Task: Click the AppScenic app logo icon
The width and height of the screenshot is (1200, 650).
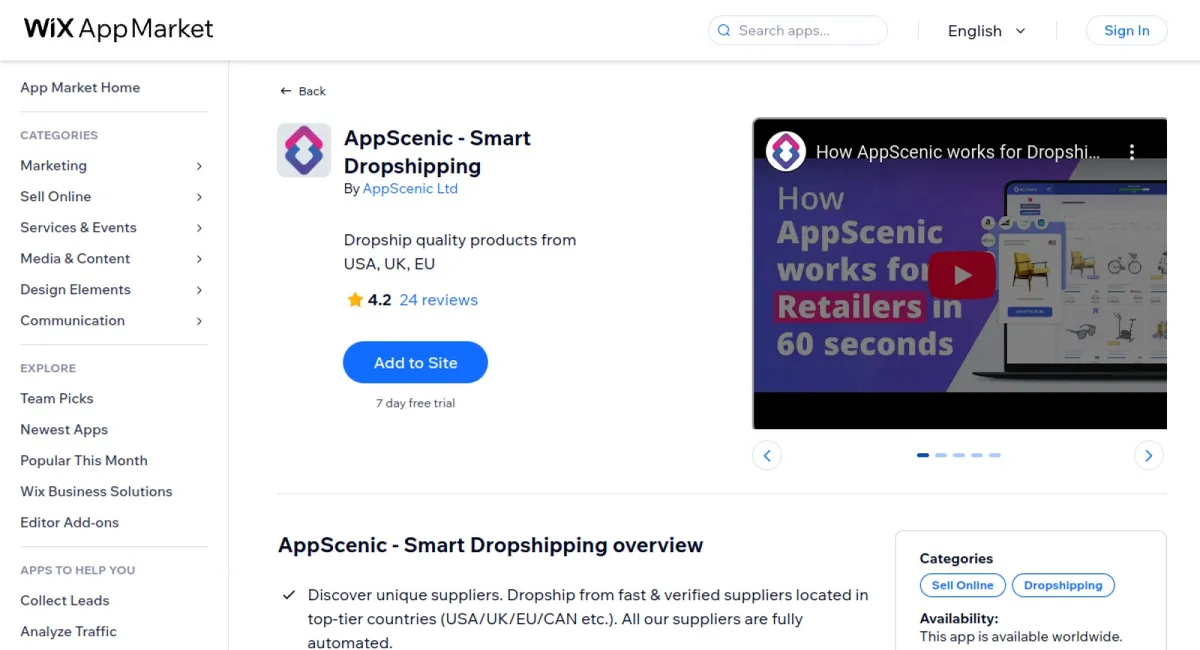Action: click(304, 151)
